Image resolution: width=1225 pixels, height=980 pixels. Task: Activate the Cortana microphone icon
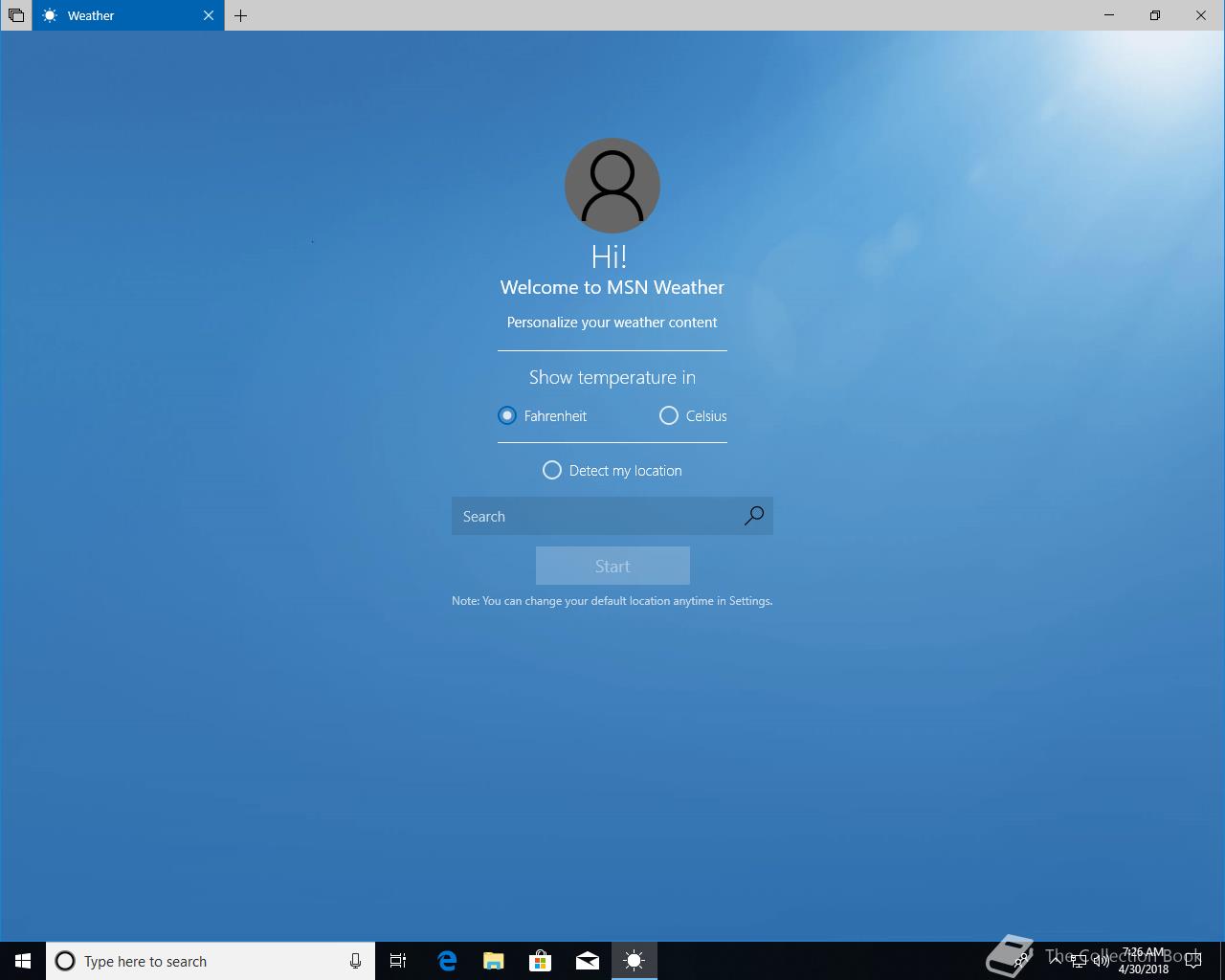[355, 961]
